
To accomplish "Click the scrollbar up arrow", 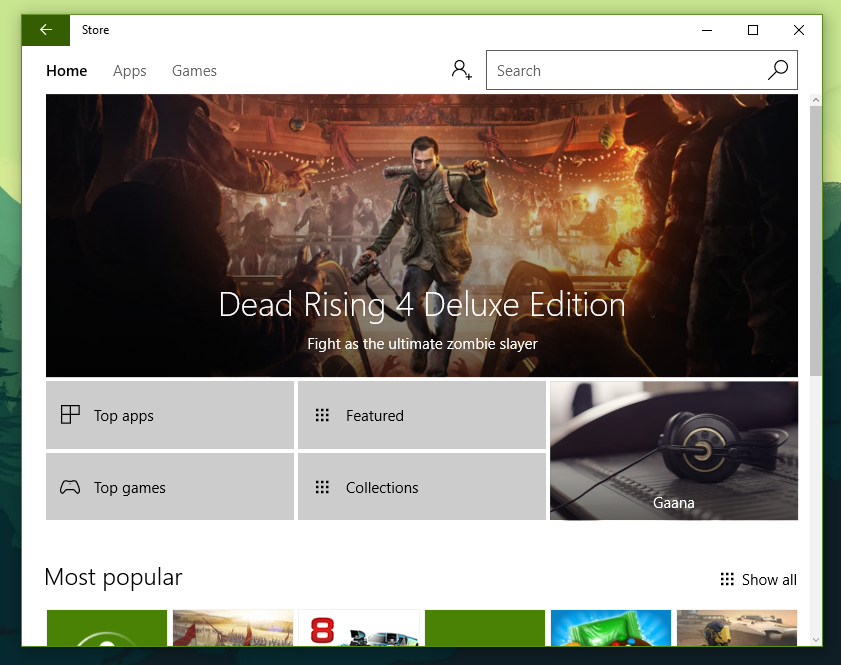I will tap(815, 100).
